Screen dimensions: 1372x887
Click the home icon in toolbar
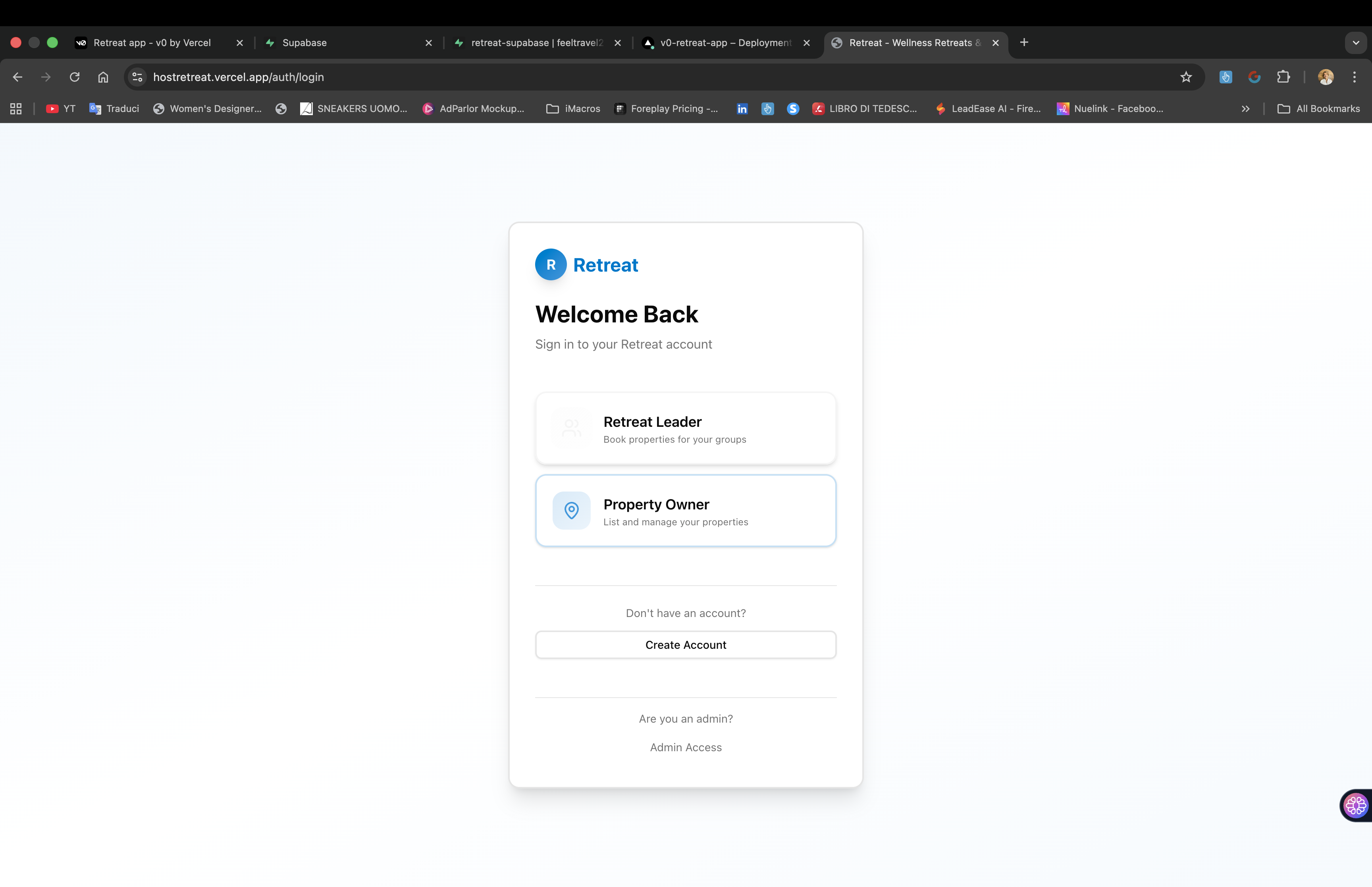(x=103, y=77)
